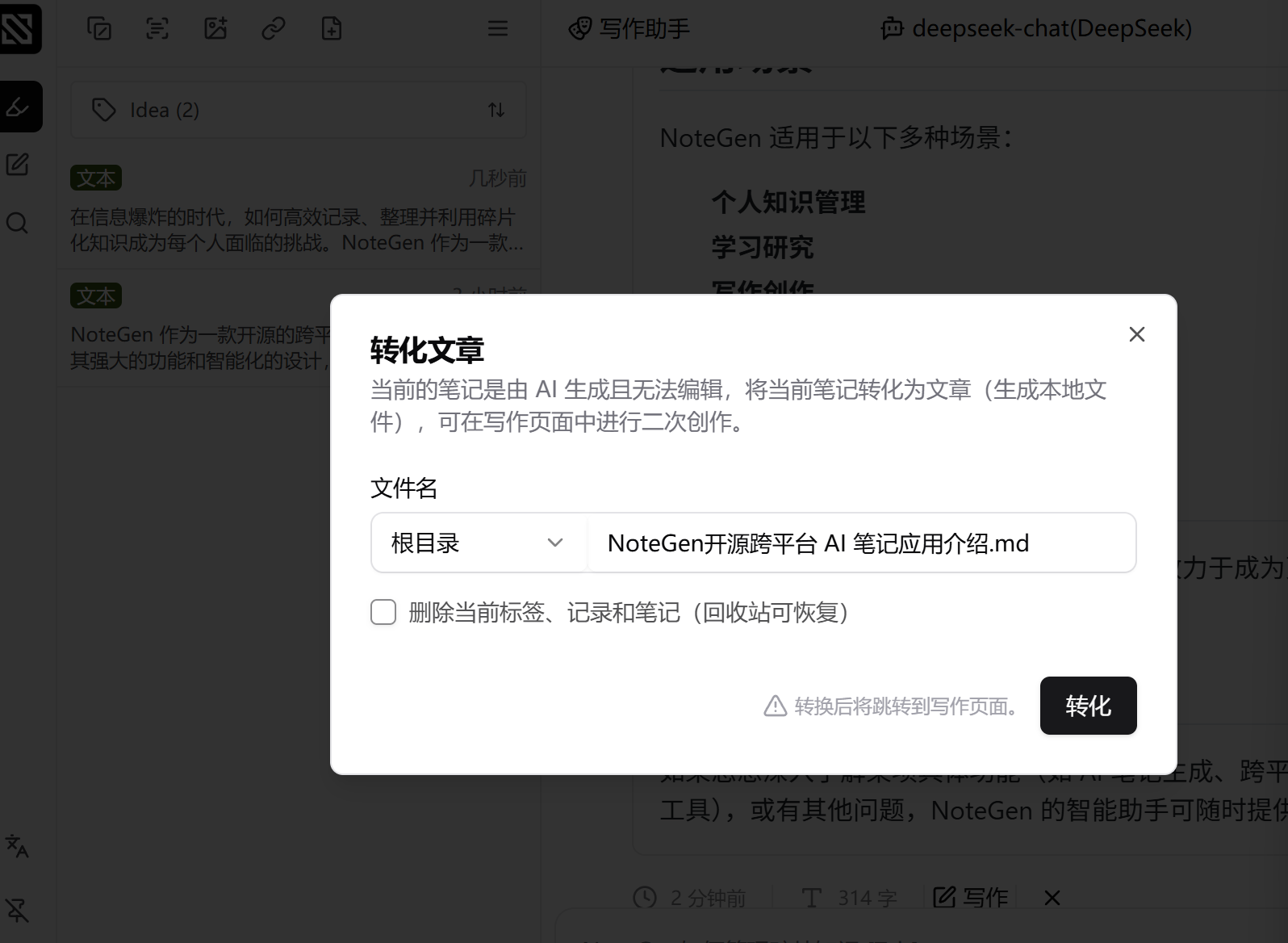Viewport: 1288px width, 943px height.
Task: Click the 转化 button
Action: point(1088,706)
